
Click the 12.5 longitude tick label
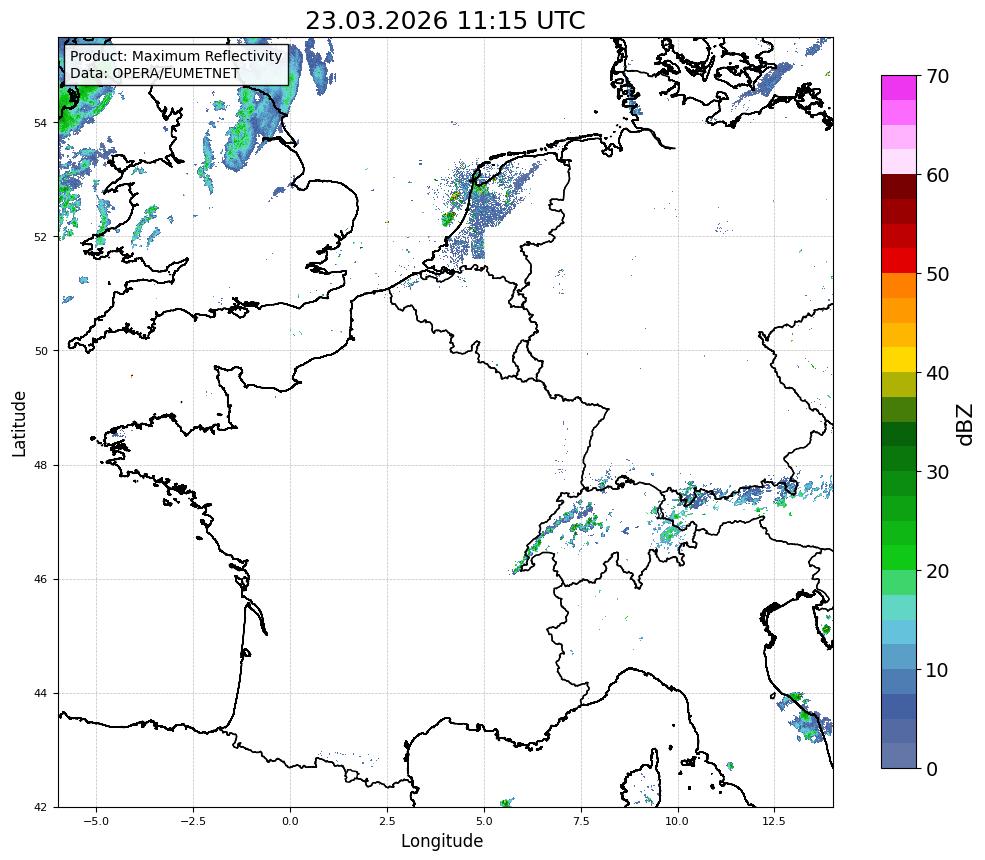[x=774, y=821]
